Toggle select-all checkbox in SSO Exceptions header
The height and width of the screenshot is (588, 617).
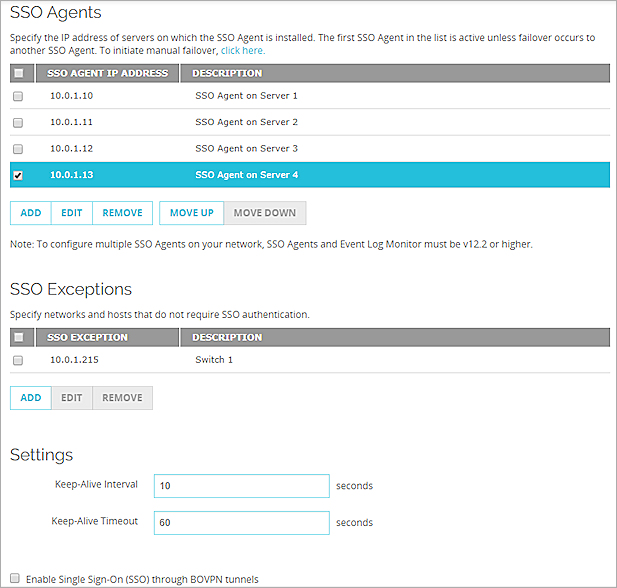click(18, 337)
